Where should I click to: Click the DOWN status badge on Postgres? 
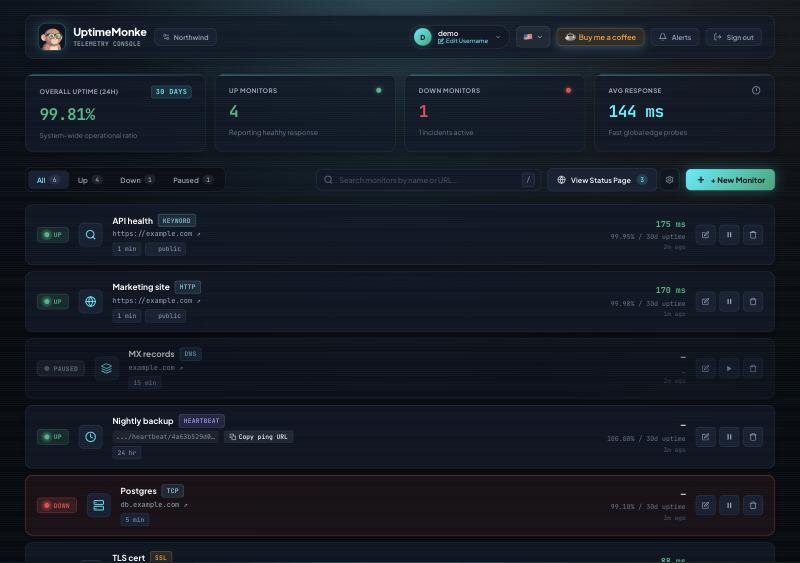[x=57, y=506]
